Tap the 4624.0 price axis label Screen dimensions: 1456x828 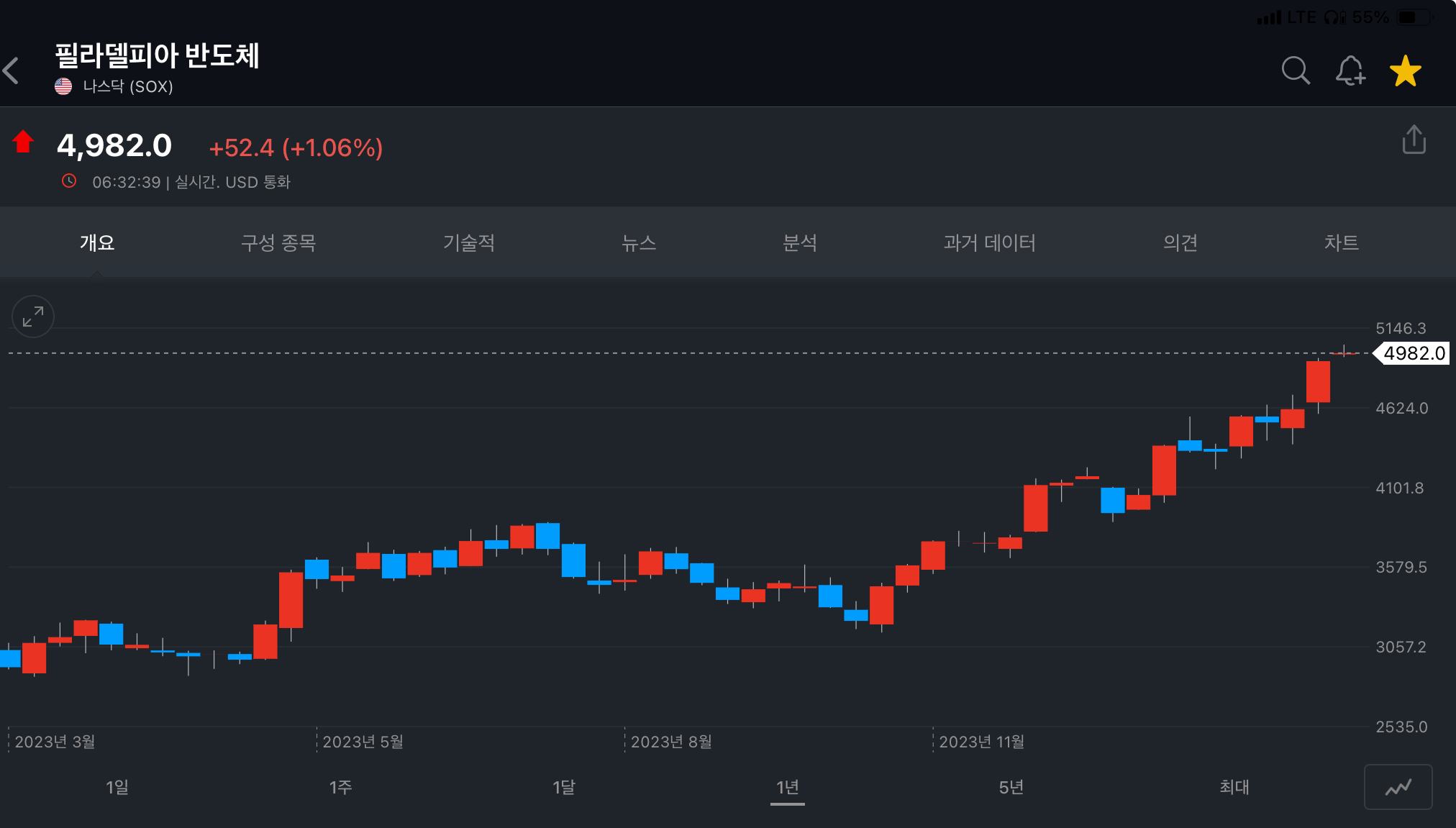(1401, 409)
